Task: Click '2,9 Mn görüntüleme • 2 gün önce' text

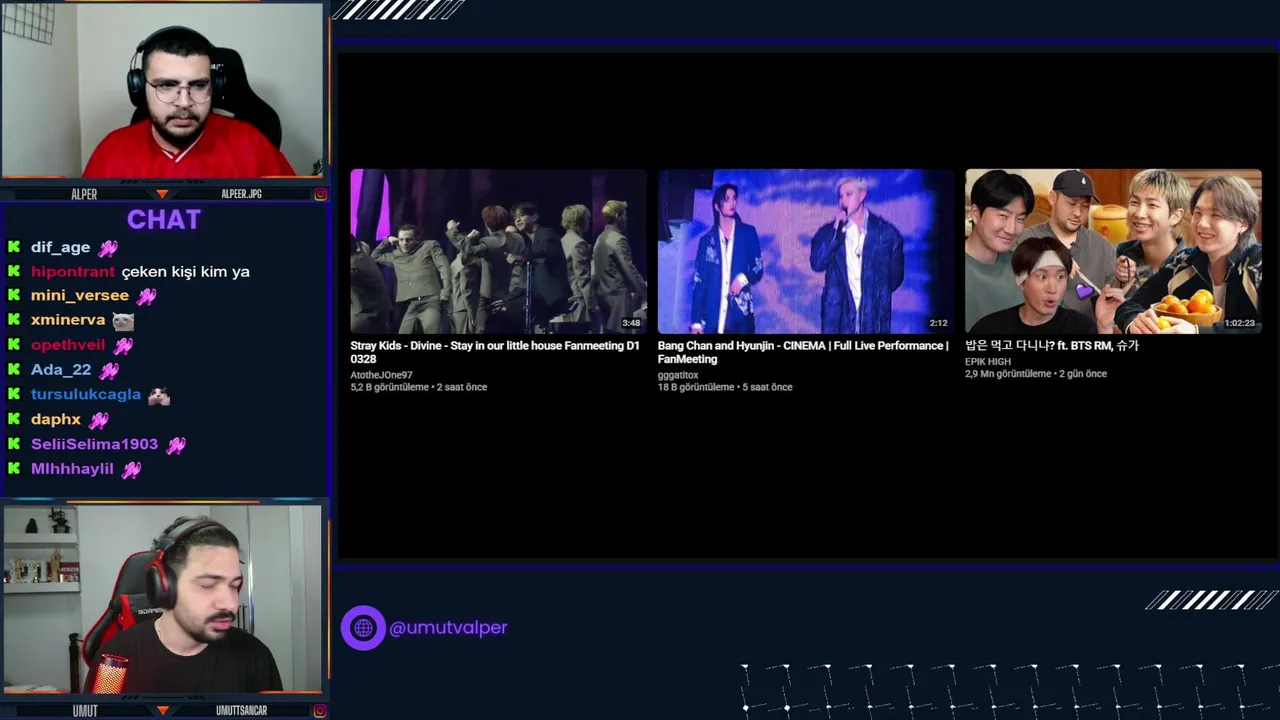Action: [x=1036, y=374]
